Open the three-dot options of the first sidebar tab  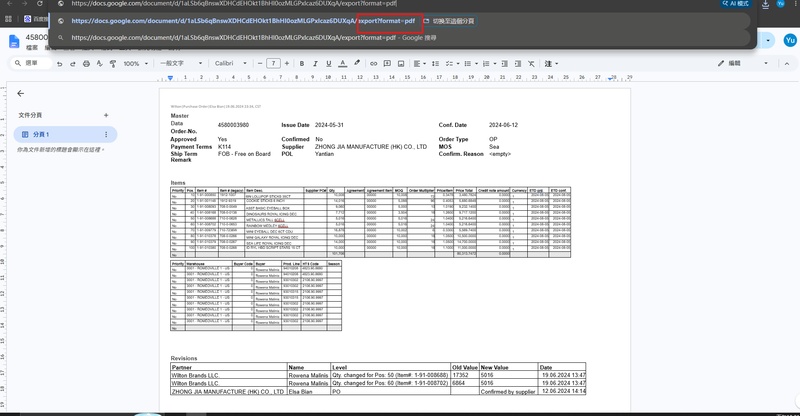[106, 134]
